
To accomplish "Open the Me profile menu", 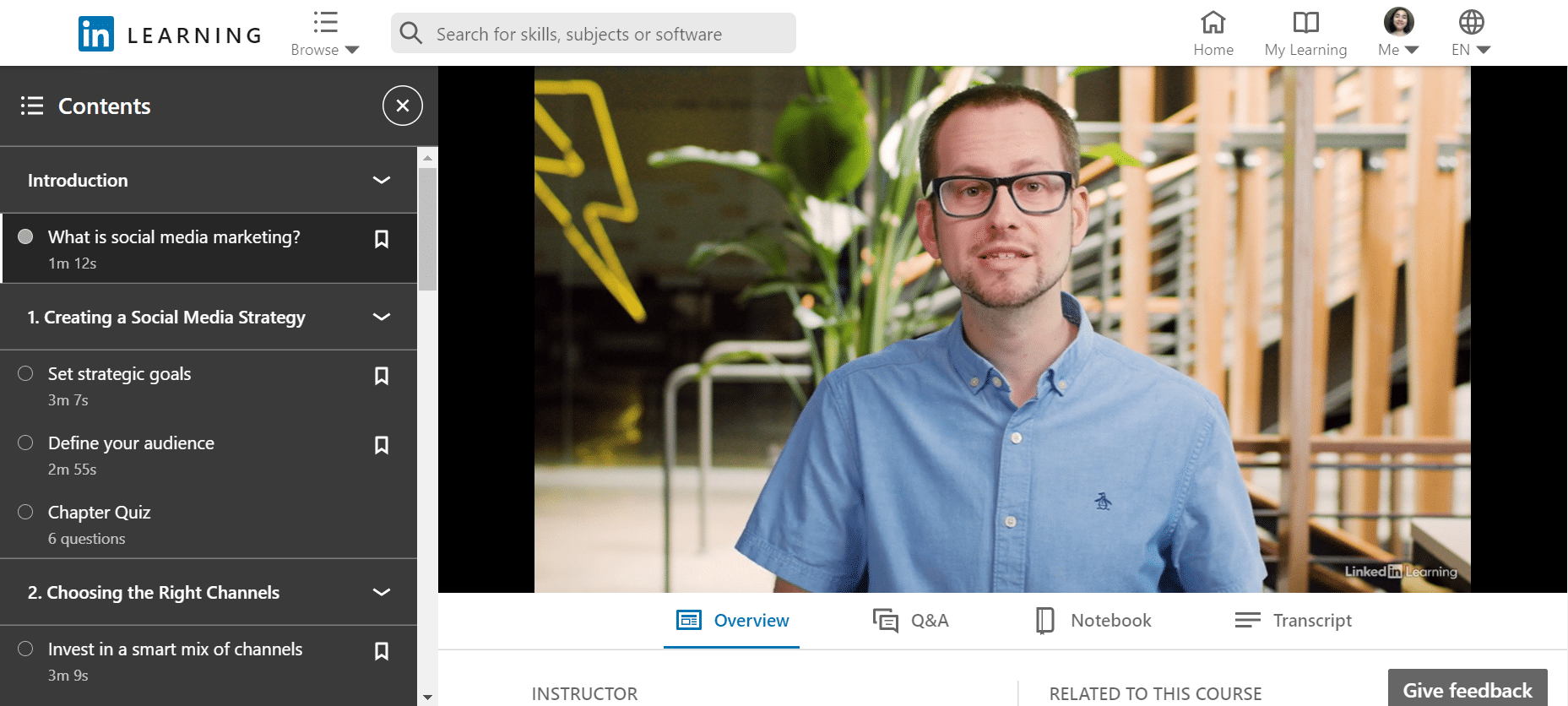I will 1398,34.
